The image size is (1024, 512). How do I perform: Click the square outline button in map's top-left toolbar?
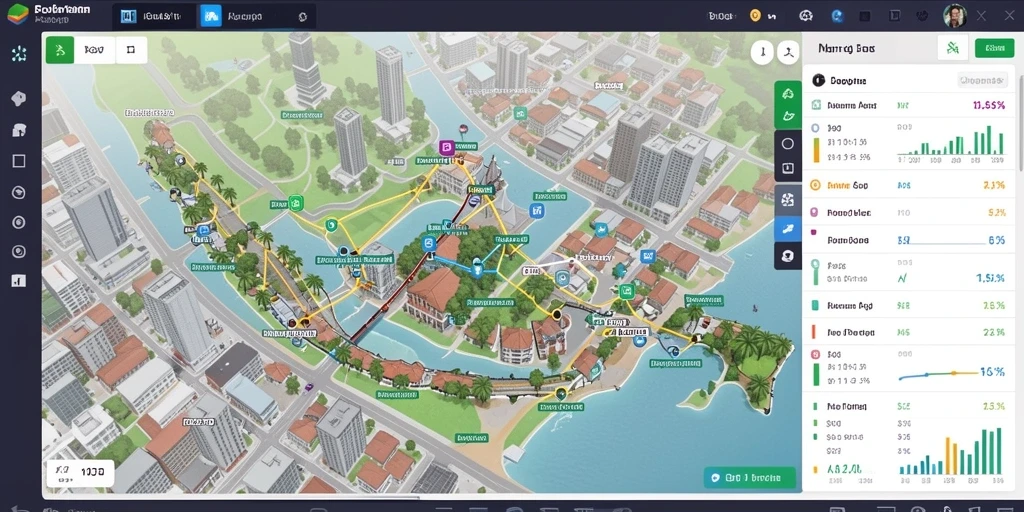pos(131,49)
